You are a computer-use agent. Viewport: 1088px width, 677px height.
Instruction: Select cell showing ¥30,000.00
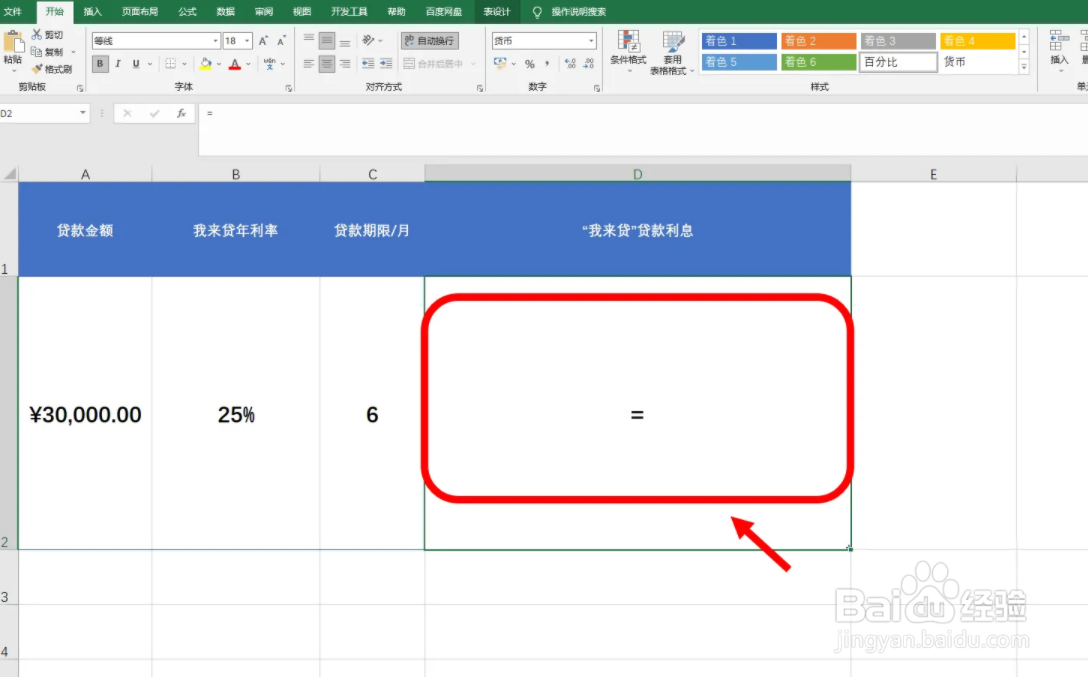[85, 413]
